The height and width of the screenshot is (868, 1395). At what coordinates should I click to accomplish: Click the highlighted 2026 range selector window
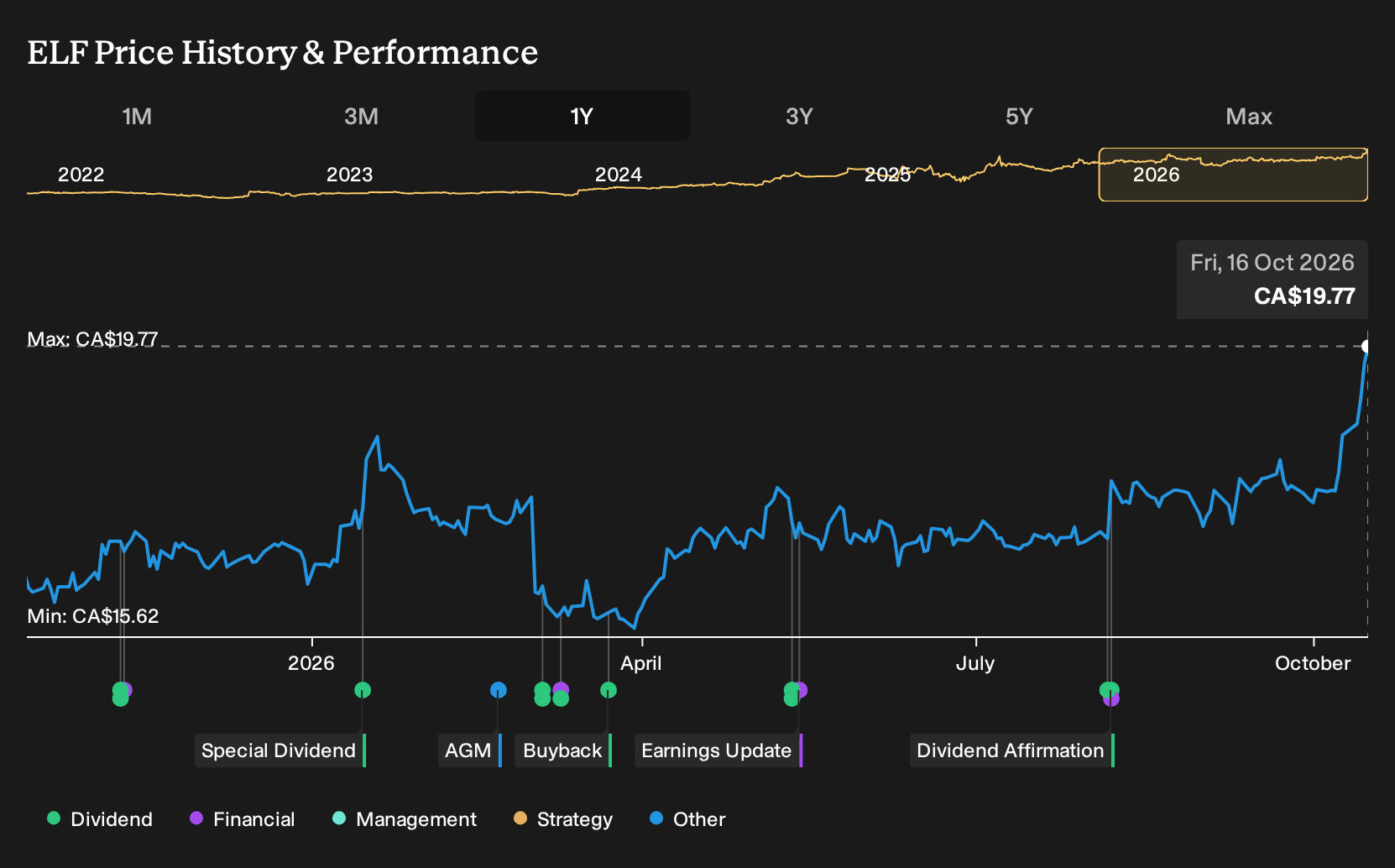[1233, 175]
